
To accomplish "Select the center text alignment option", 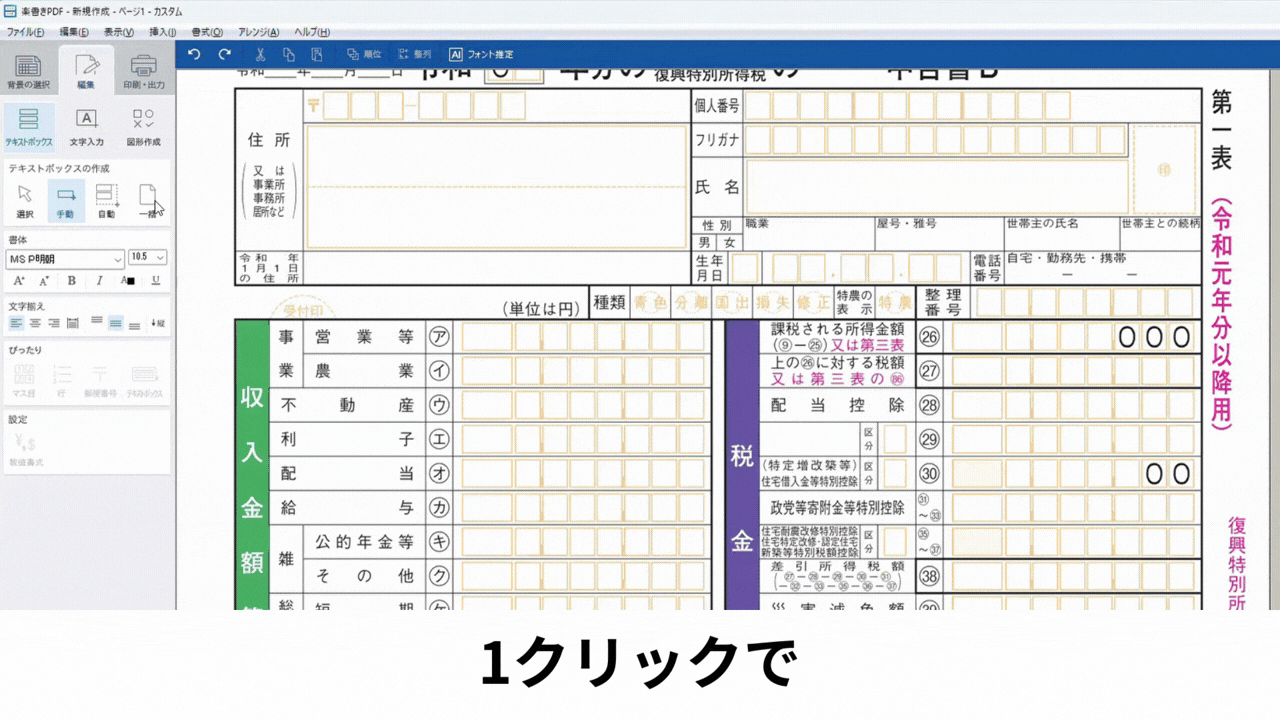I will [x=34, y=322].
